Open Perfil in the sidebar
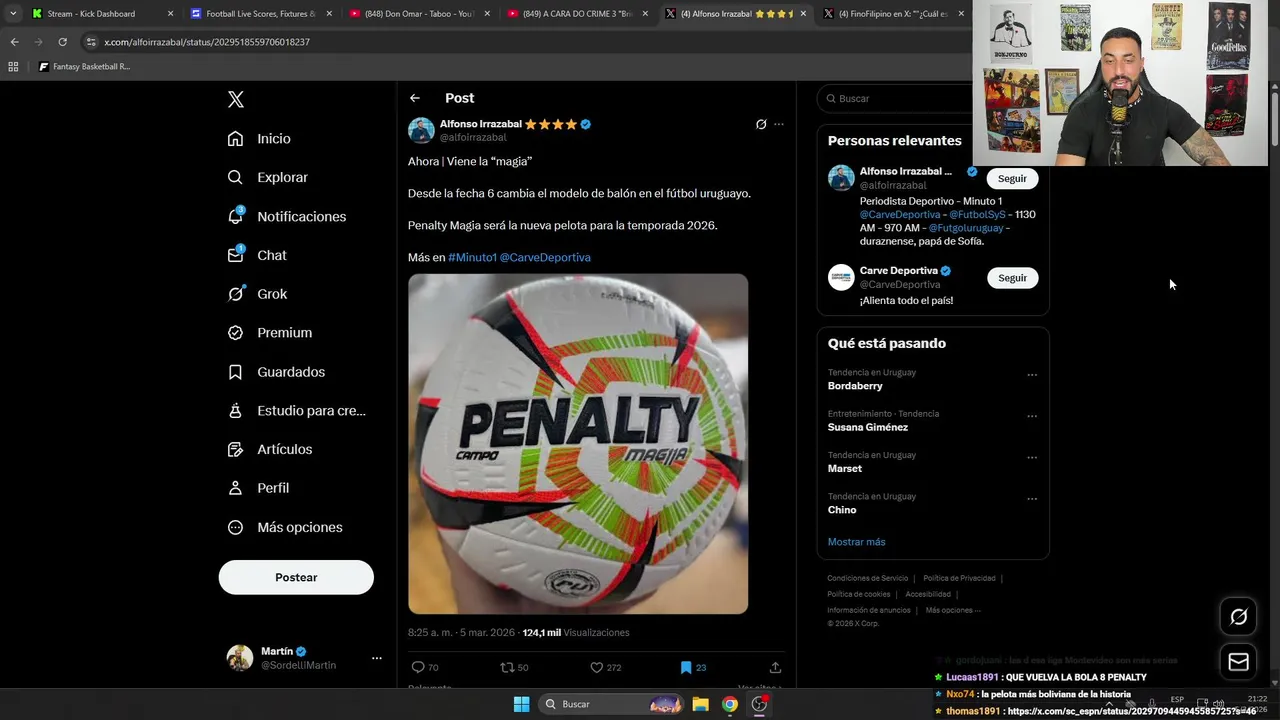Image resolution: width=1280 pixels, height=720 pixels. click(259, 488)
